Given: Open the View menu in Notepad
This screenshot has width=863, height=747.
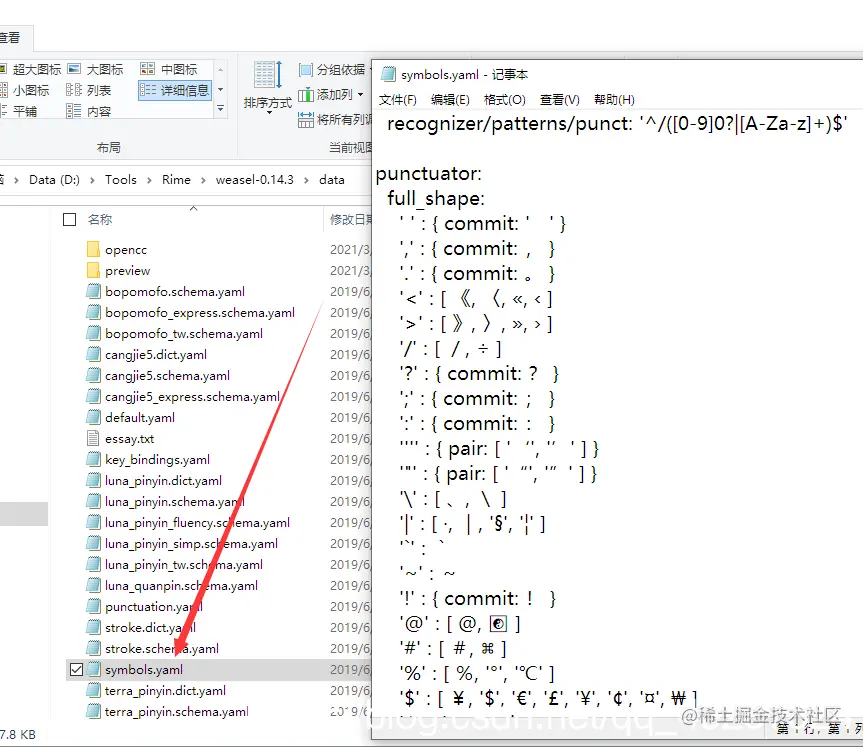Looking at the screenshot, I should 560,100.
